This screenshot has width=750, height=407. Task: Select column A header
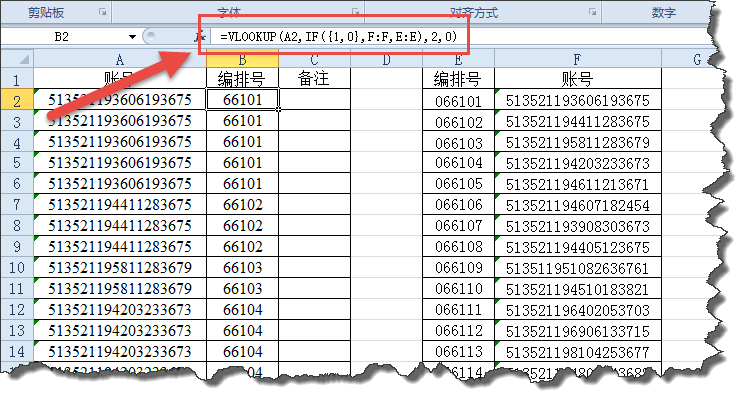(119, 59)
